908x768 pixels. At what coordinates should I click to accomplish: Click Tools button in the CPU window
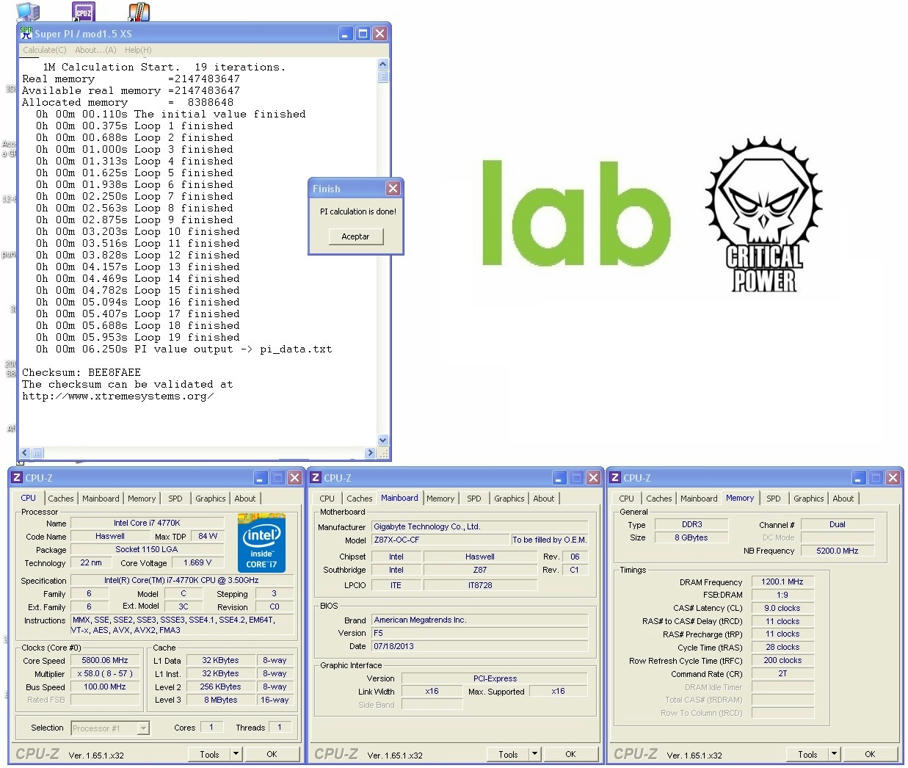(x=210, y=754)
